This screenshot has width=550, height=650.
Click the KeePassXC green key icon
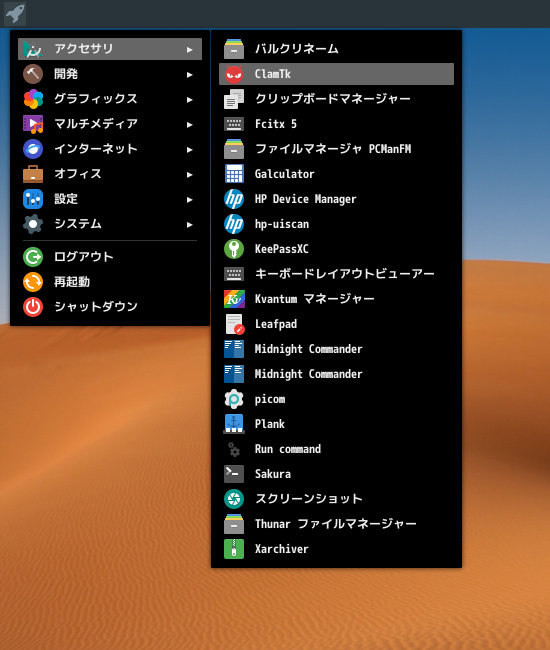click(234, 249)
